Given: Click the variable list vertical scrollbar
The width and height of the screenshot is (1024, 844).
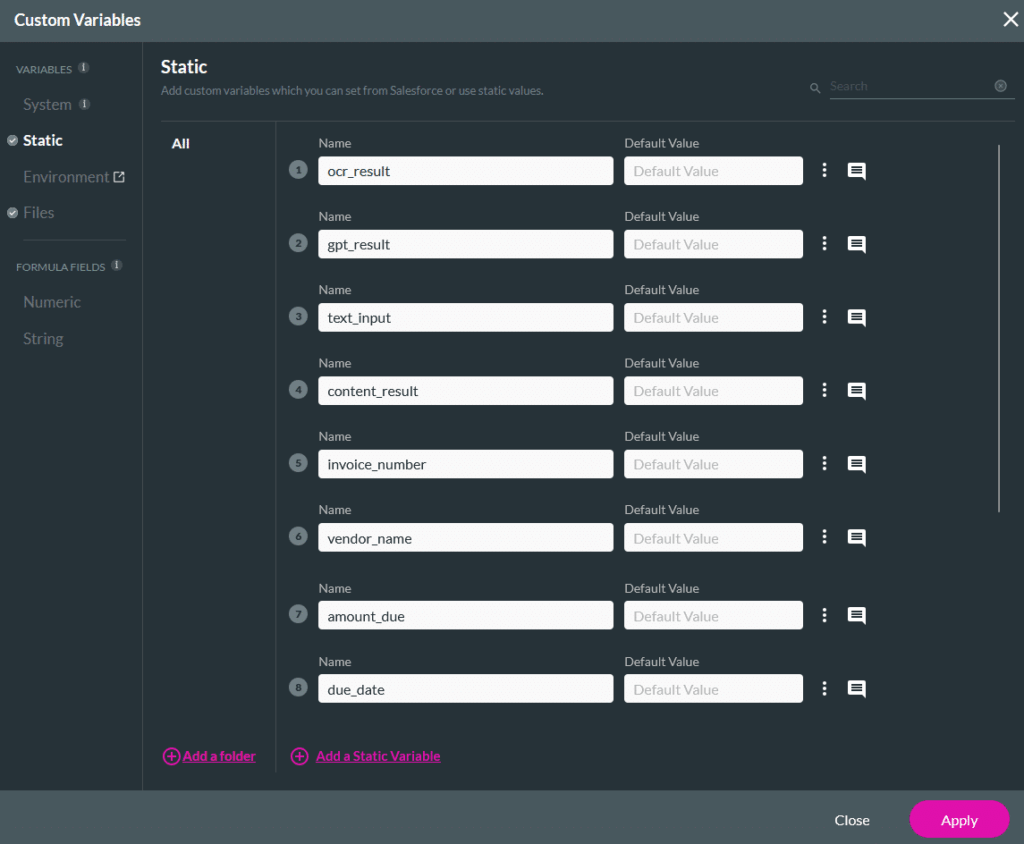Looking at the screenshot, I should (998, 330).
